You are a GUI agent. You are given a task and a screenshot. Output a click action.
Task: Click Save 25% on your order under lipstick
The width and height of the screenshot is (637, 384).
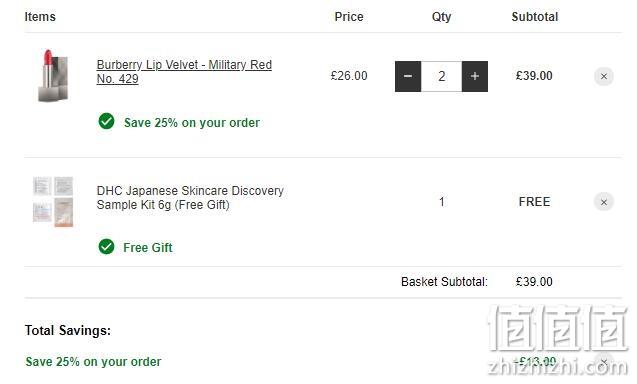(192, 123)
